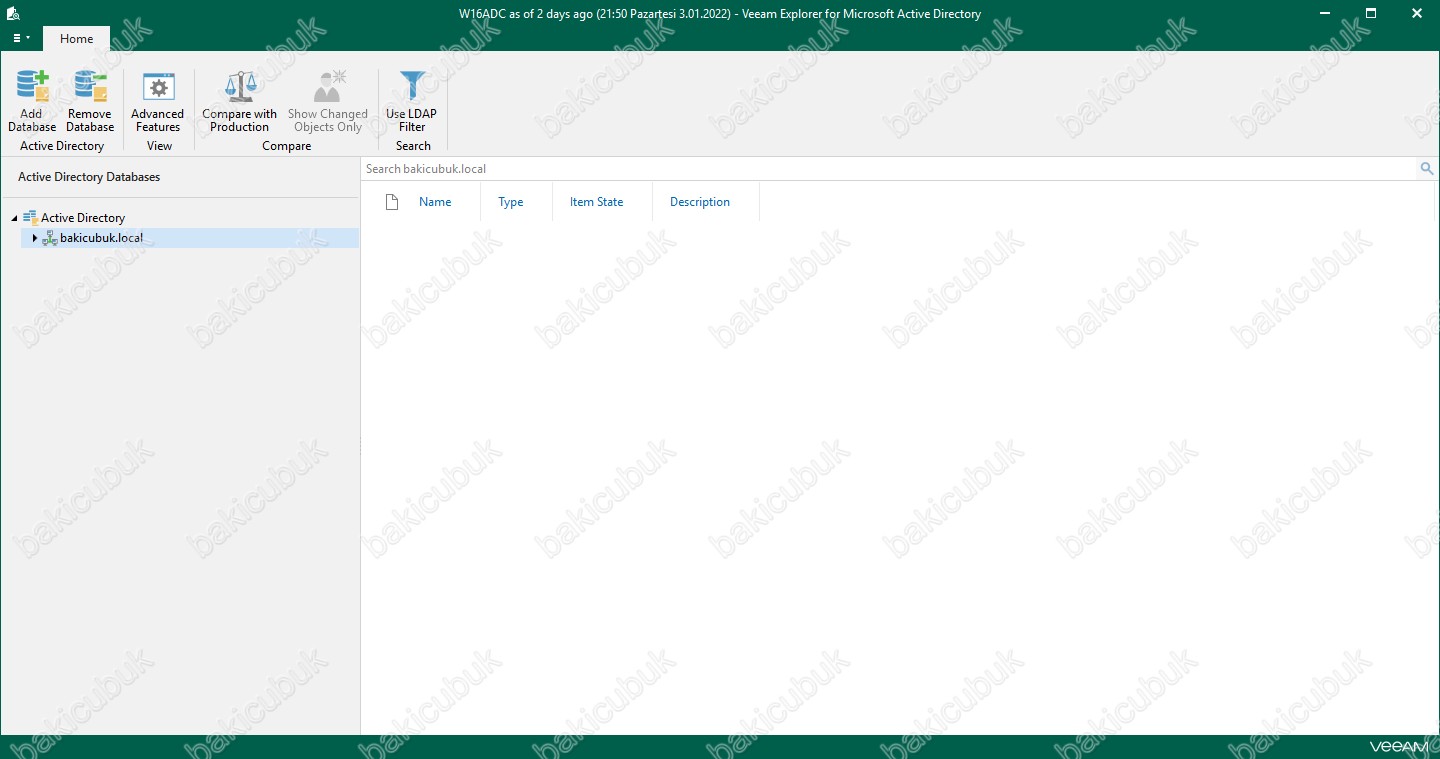Maximize the Veeam Explorer window
The height and width of the screenshot is (759, 1440).
pyautogui.click(x=1371, y=13)
